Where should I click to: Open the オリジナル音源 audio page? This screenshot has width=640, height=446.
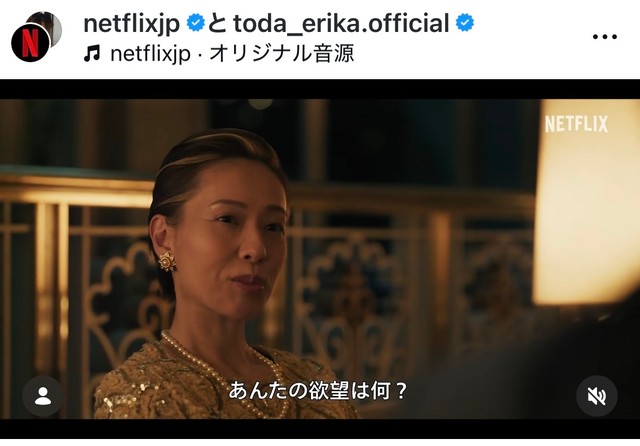(282, 53)
